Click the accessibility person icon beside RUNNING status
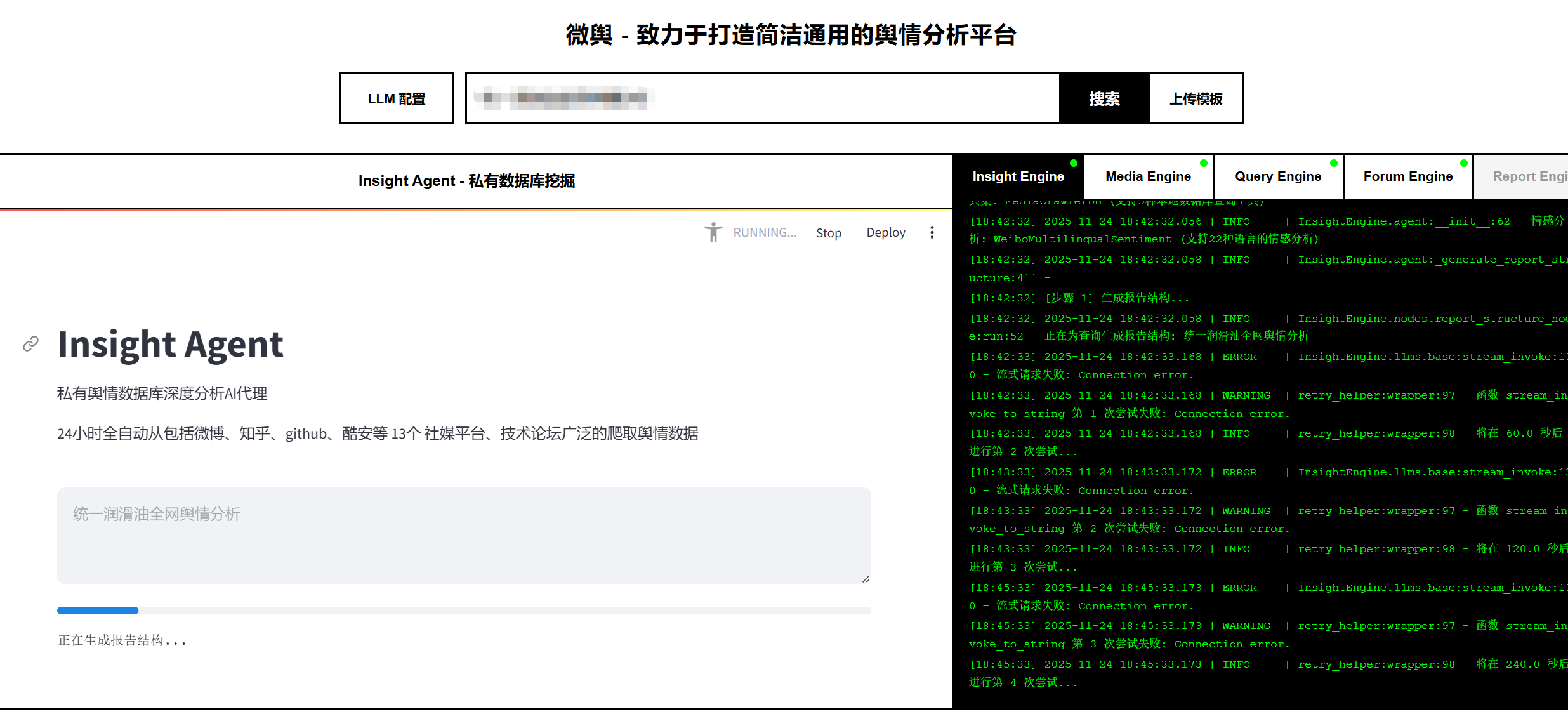Image resolution: width=1568 pixels, height=714 pixels. coord(714,232)
